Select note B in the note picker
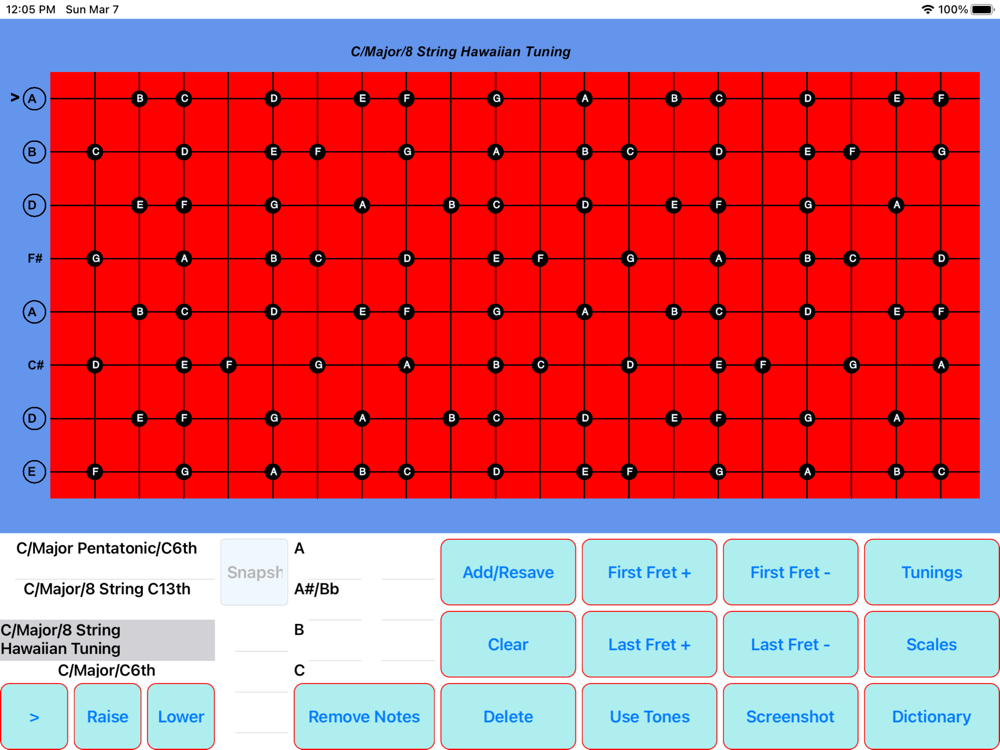The width and height of the screenshot is (1000, 750). pyautogui.click(x=299, y=630)
